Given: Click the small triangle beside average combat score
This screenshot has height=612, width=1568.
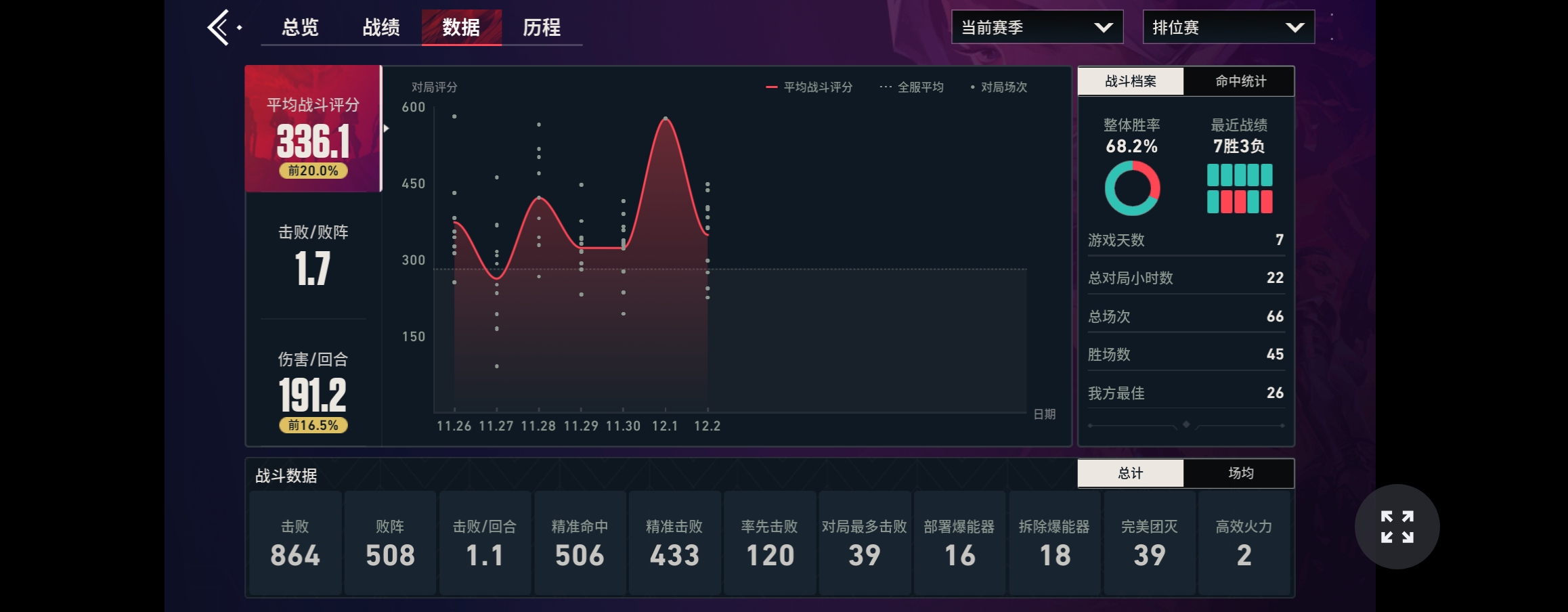Looking at the screenshot, I should (387, 128).
